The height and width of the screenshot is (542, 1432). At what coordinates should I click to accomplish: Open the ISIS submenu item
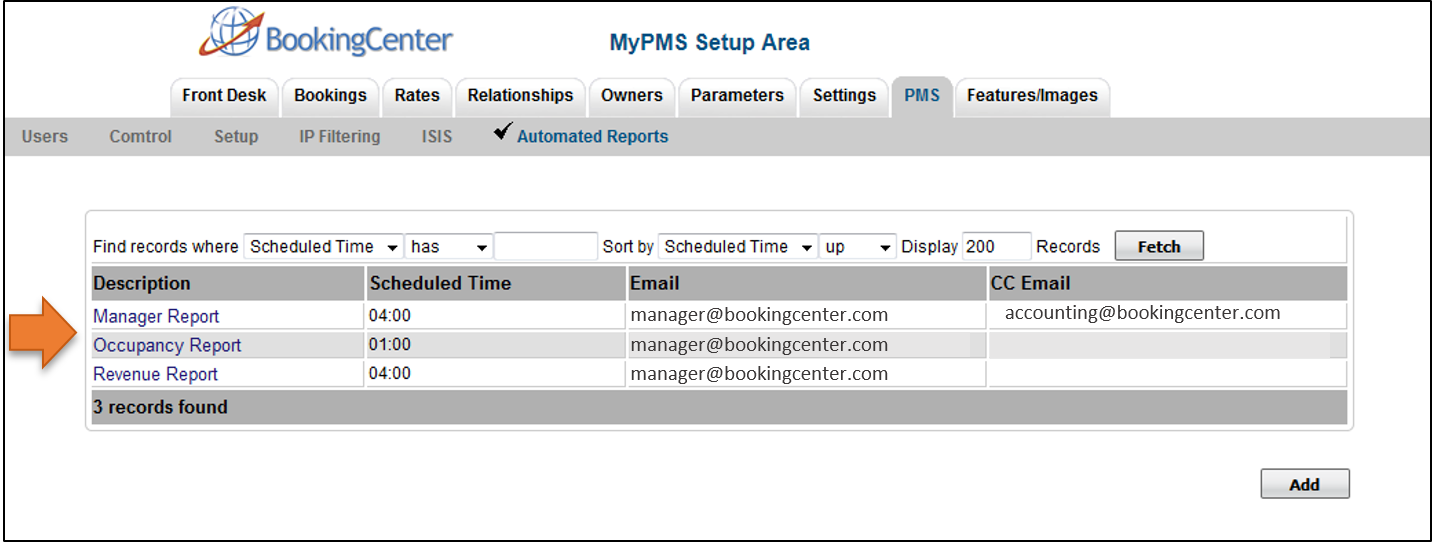[x=437, y=137]
